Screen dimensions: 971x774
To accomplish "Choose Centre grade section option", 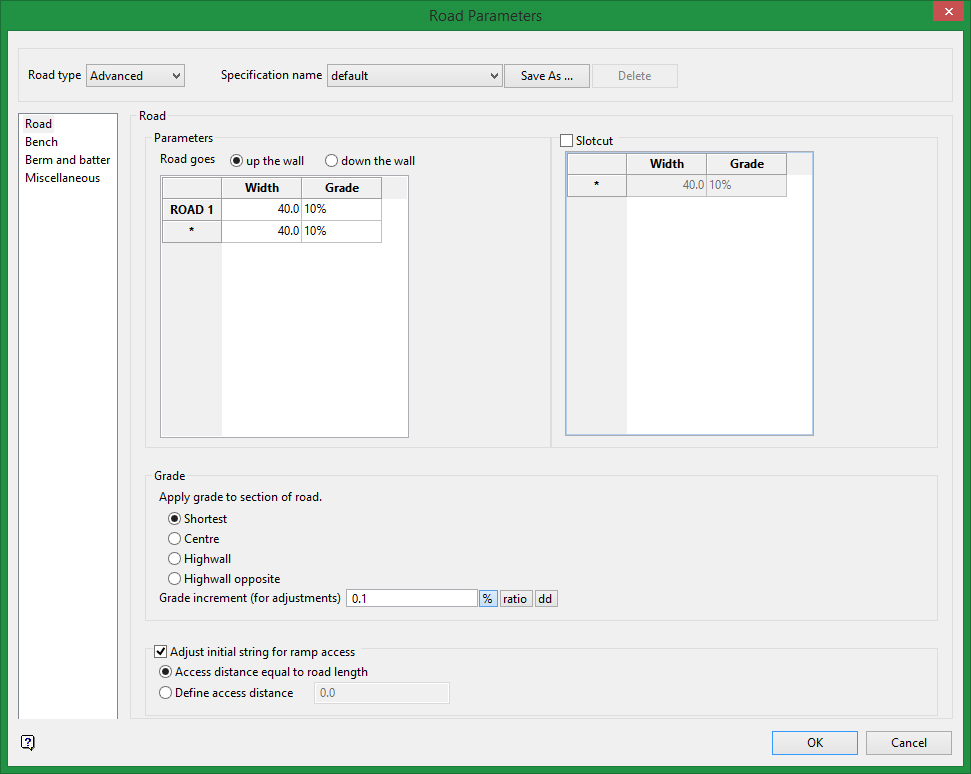I will [x=175, y=539].
